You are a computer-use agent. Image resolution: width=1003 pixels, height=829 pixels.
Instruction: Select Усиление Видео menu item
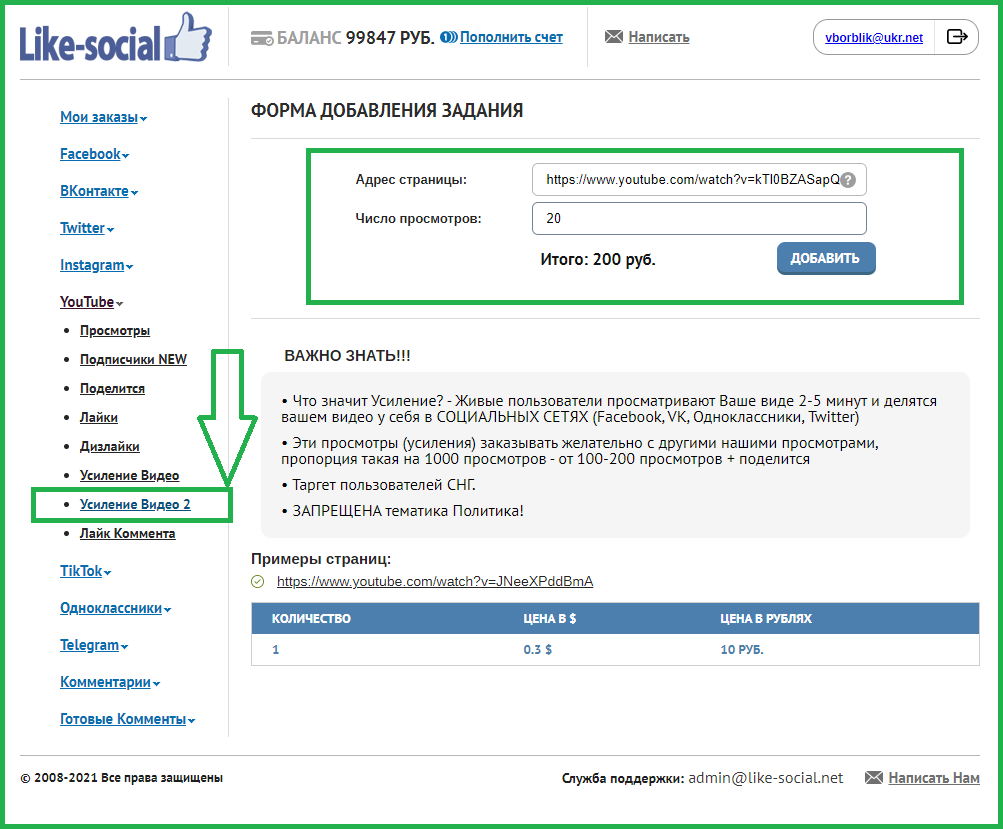tap(130, 475)
